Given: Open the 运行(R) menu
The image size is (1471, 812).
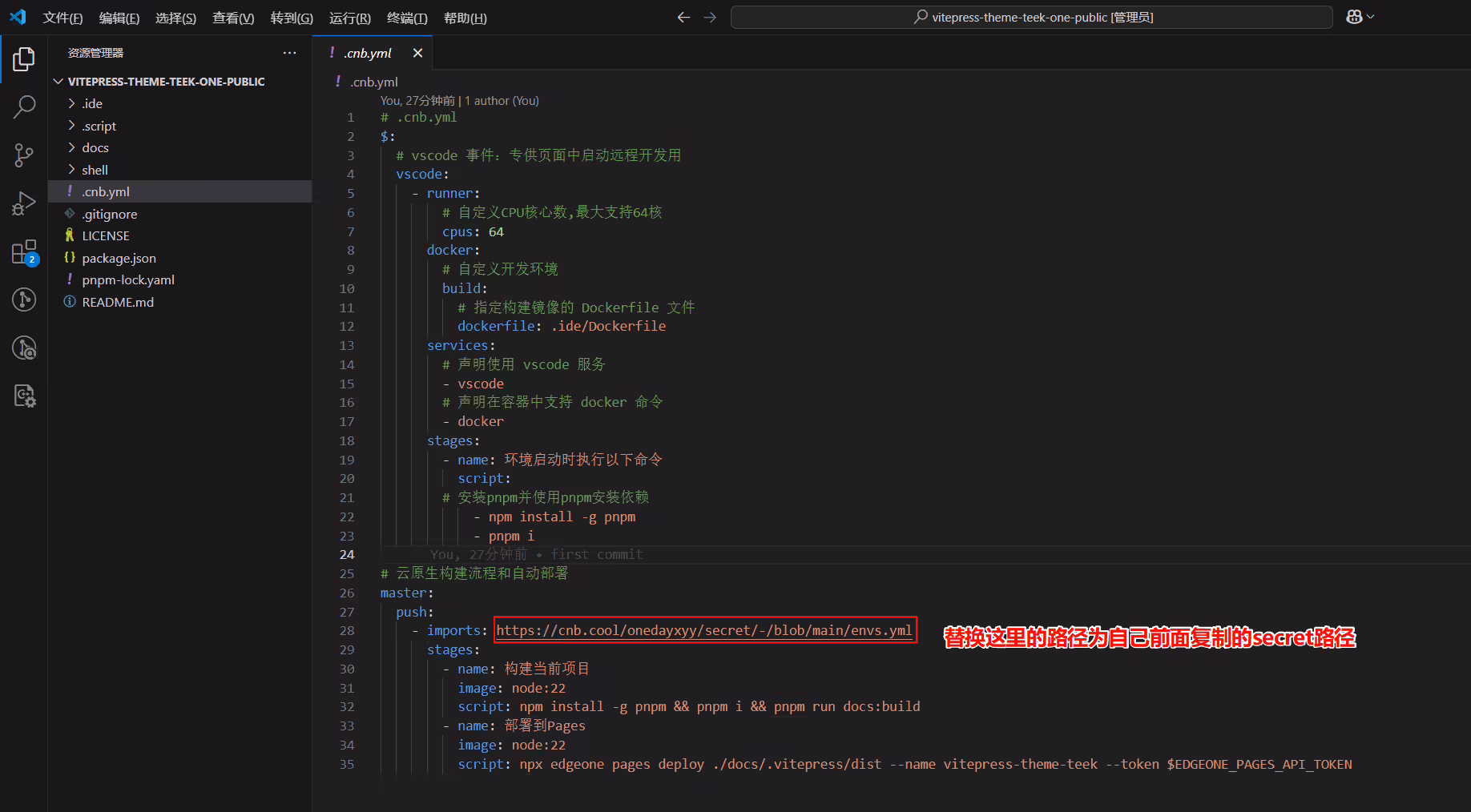Looking at the screenshot, I should pyautogui.click(x=350, y=18).
